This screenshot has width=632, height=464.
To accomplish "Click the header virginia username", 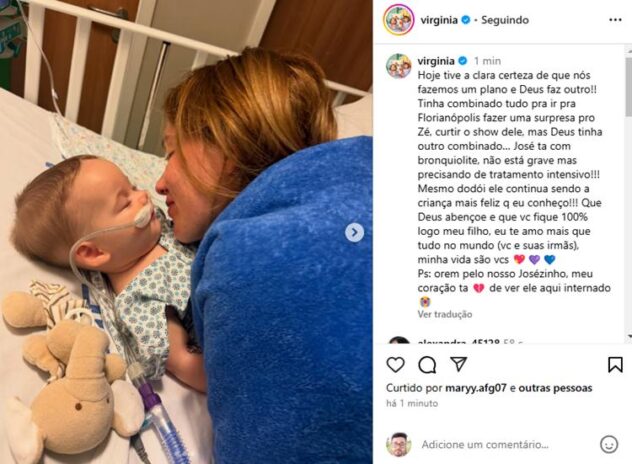I will tap(439, 20).
